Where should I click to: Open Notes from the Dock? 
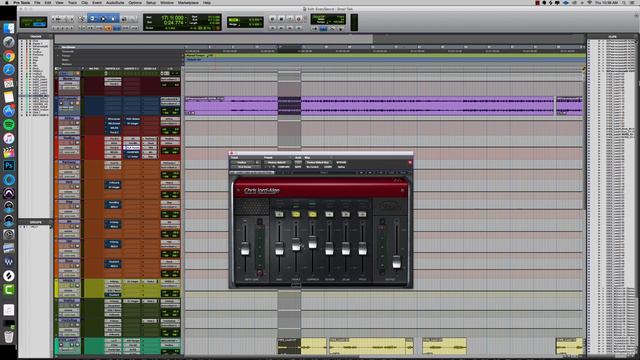coord(9,97)
